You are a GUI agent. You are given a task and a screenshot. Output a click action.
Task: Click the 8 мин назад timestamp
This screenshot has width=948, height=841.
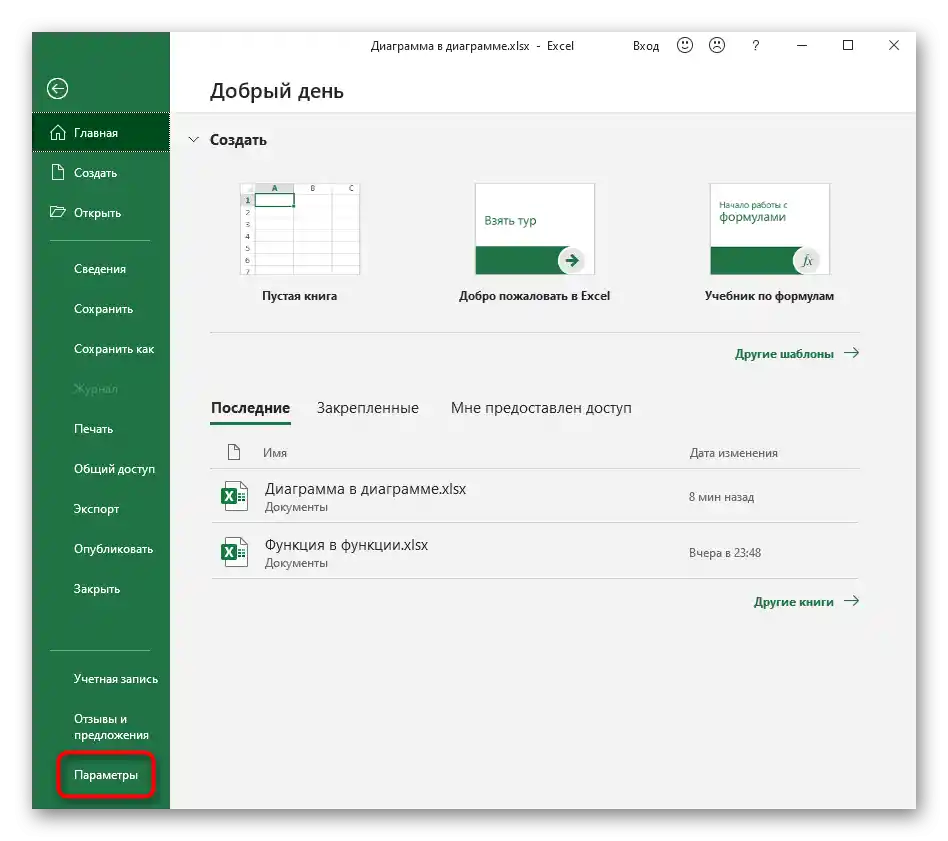click(721, 497)
